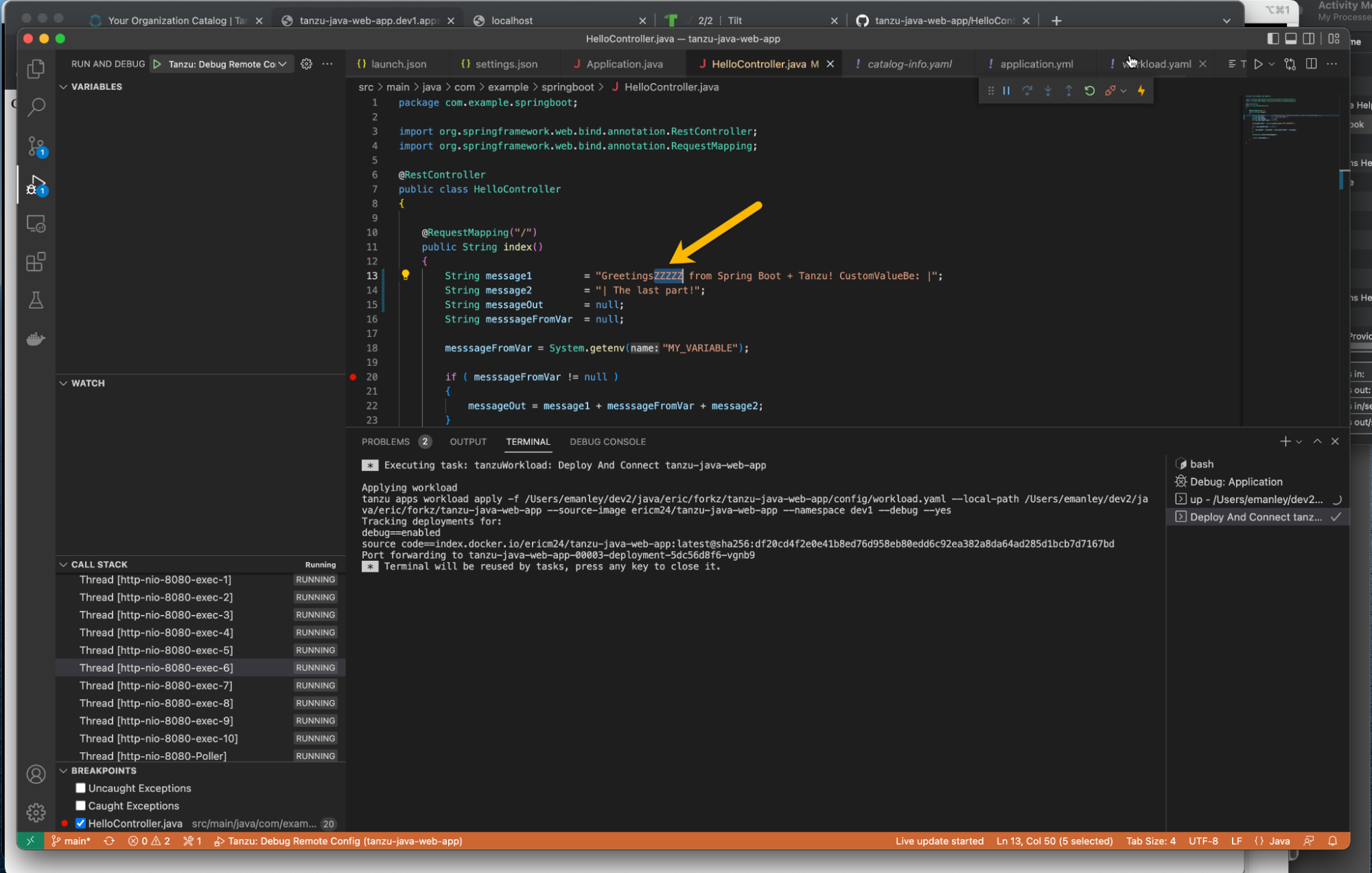Restart the debug session (green arrow)
This screenshot has width=1372, height=873.
tap(1089, 91)
